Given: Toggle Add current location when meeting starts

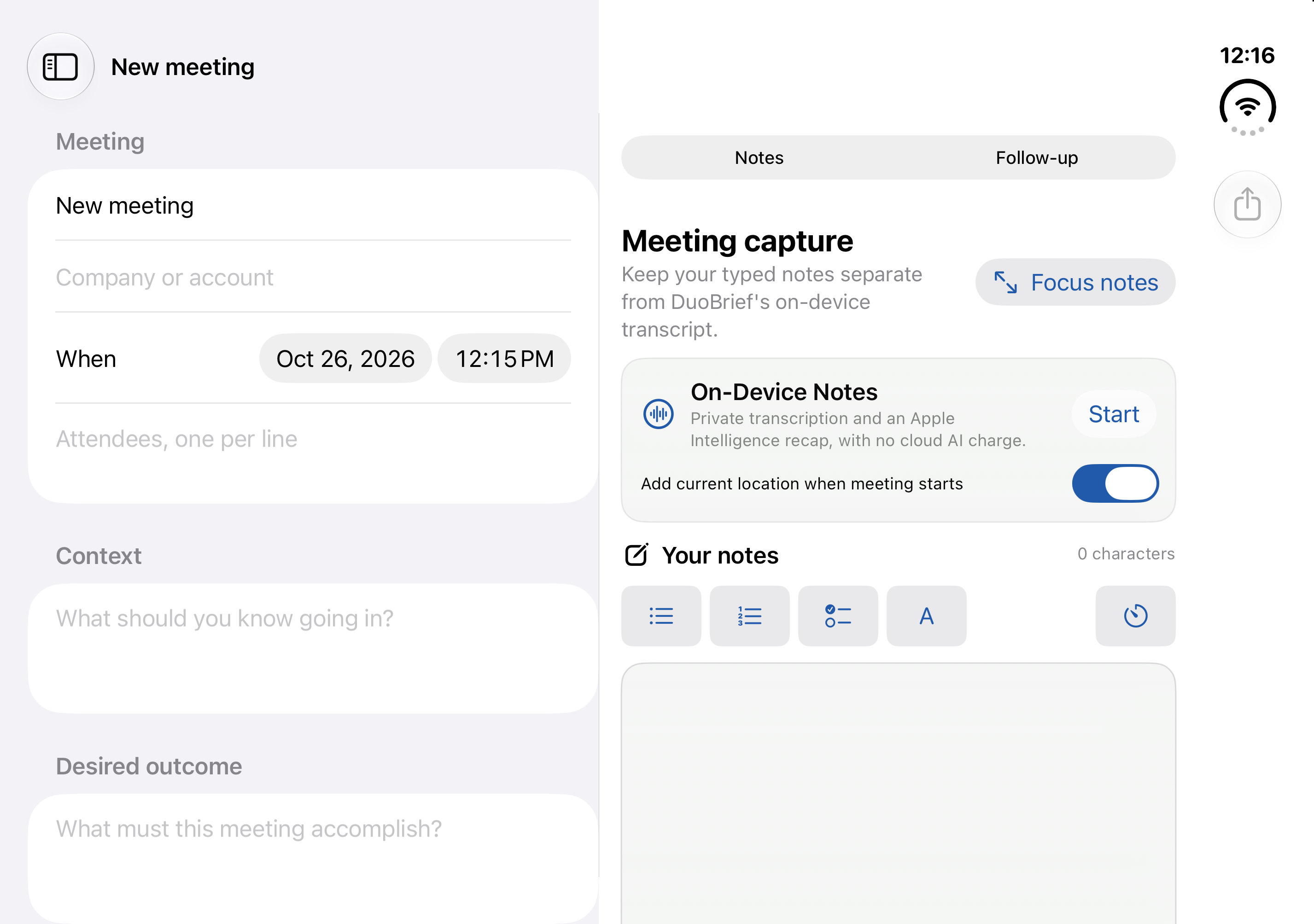Looking at the screenshot, I should [1115, 483].
